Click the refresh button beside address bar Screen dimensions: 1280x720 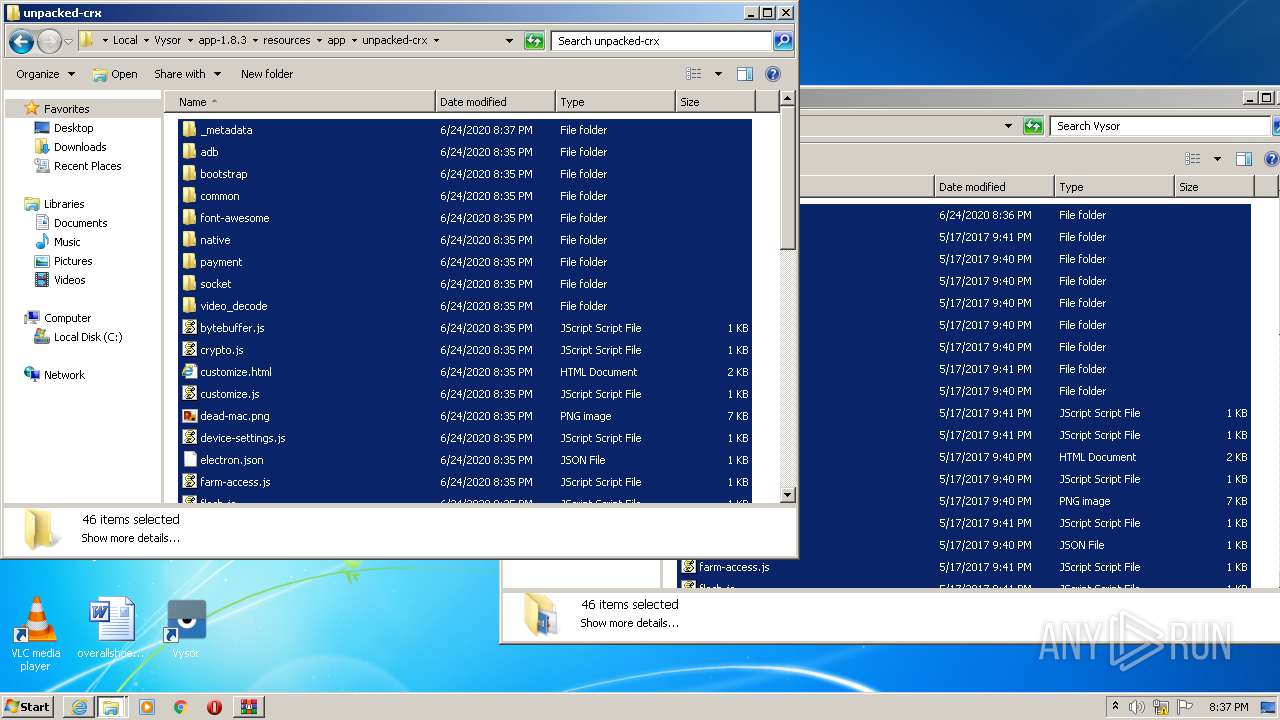click(x=535, y=41)
